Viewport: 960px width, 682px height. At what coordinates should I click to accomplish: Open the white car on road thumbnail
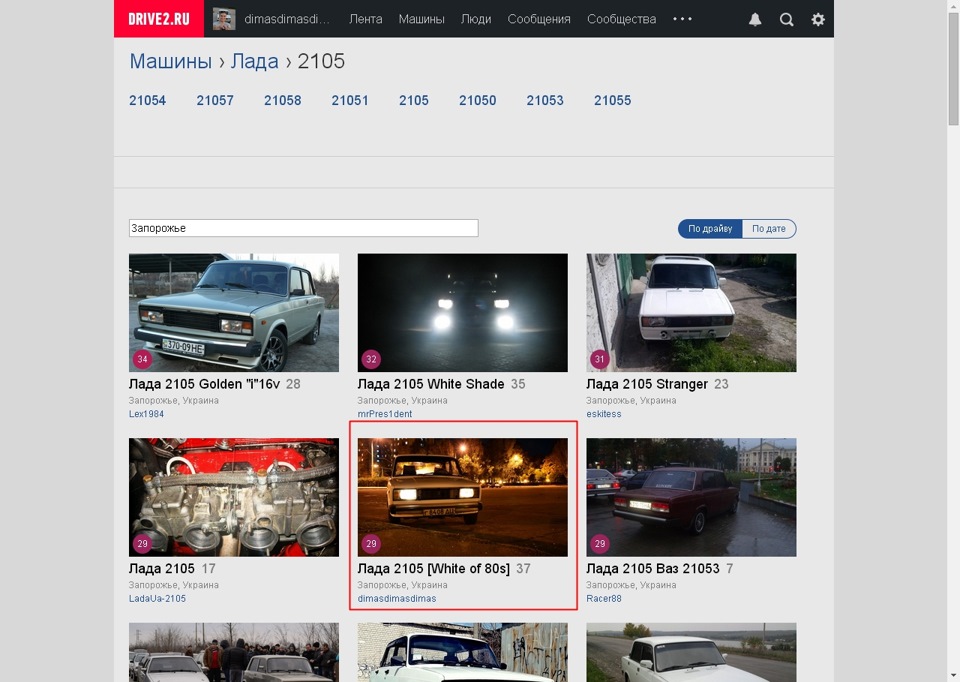691,652
